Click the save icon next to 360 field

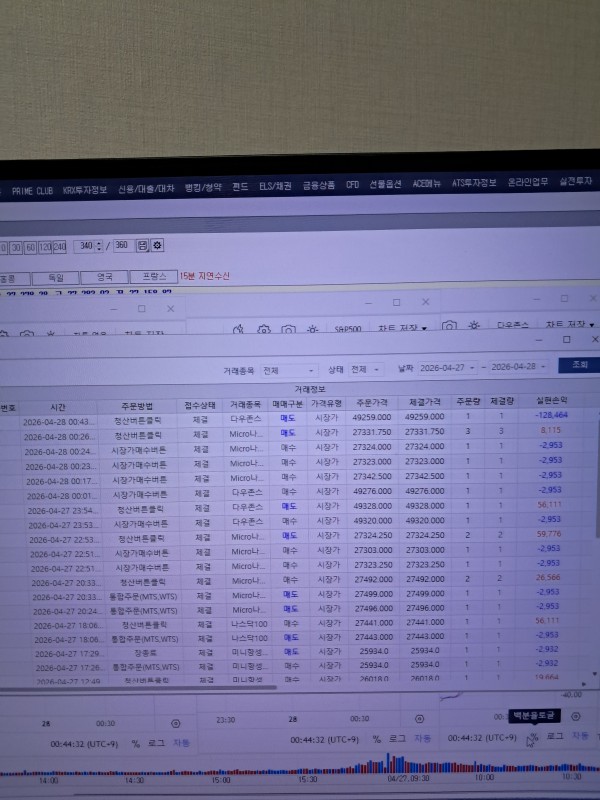142,245
